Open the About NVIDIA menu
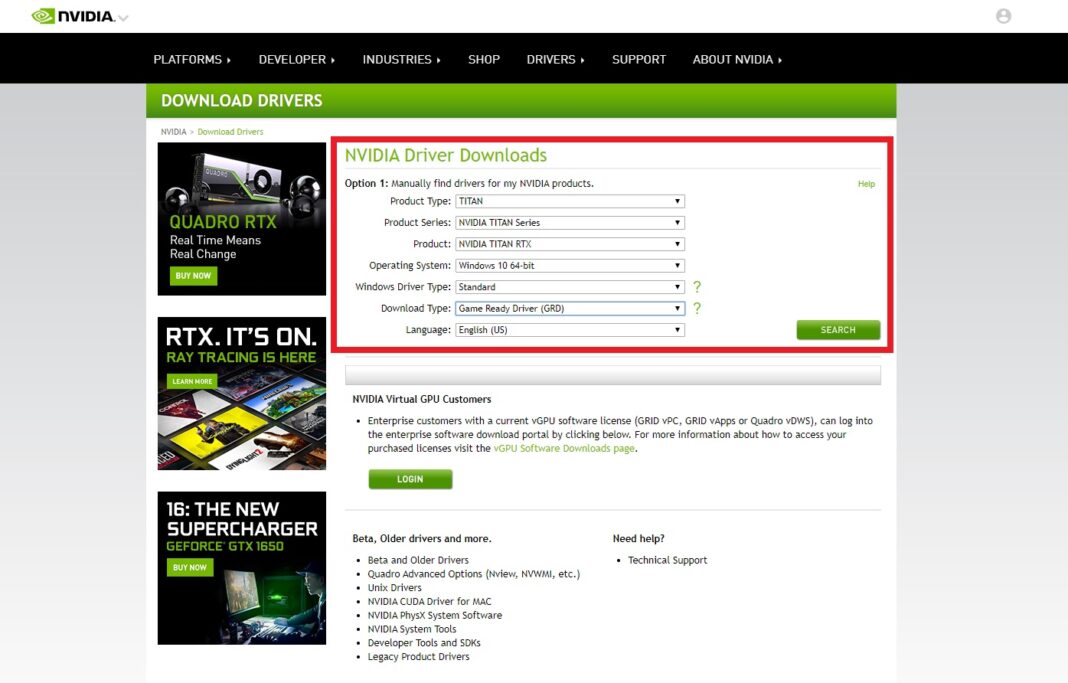Viewport: 1068px width, 683px height. [738, 59]
